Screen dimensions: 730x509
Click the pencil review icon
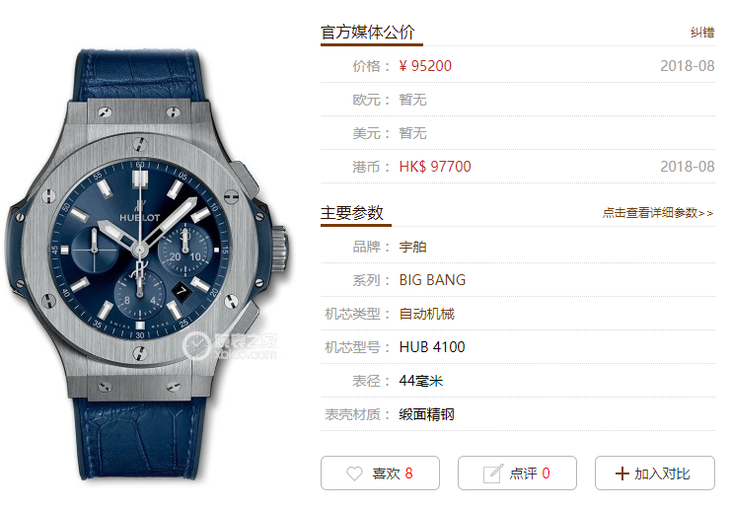point(493,474)
